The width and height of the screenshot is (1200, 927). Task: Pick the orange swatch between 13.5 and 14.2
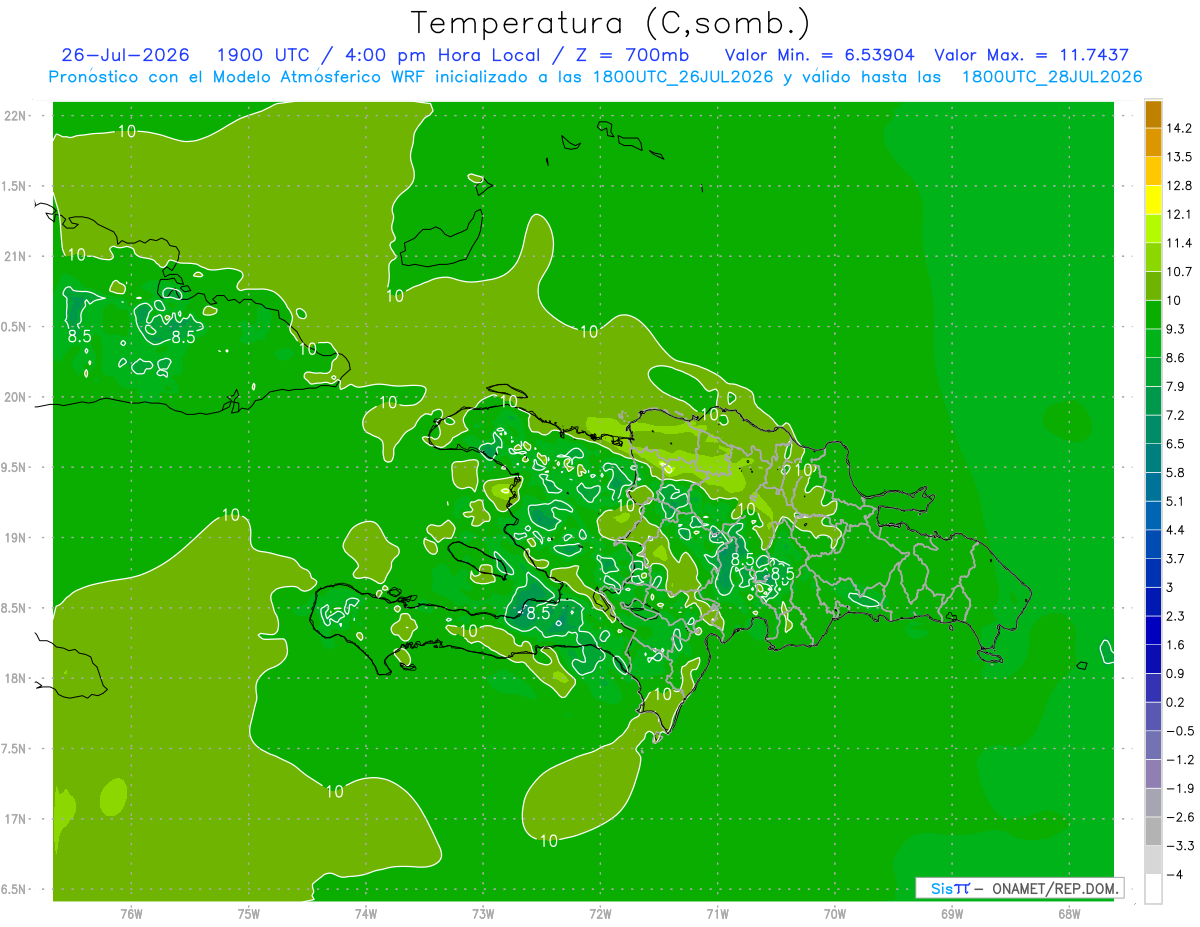tap(1153, 143)
